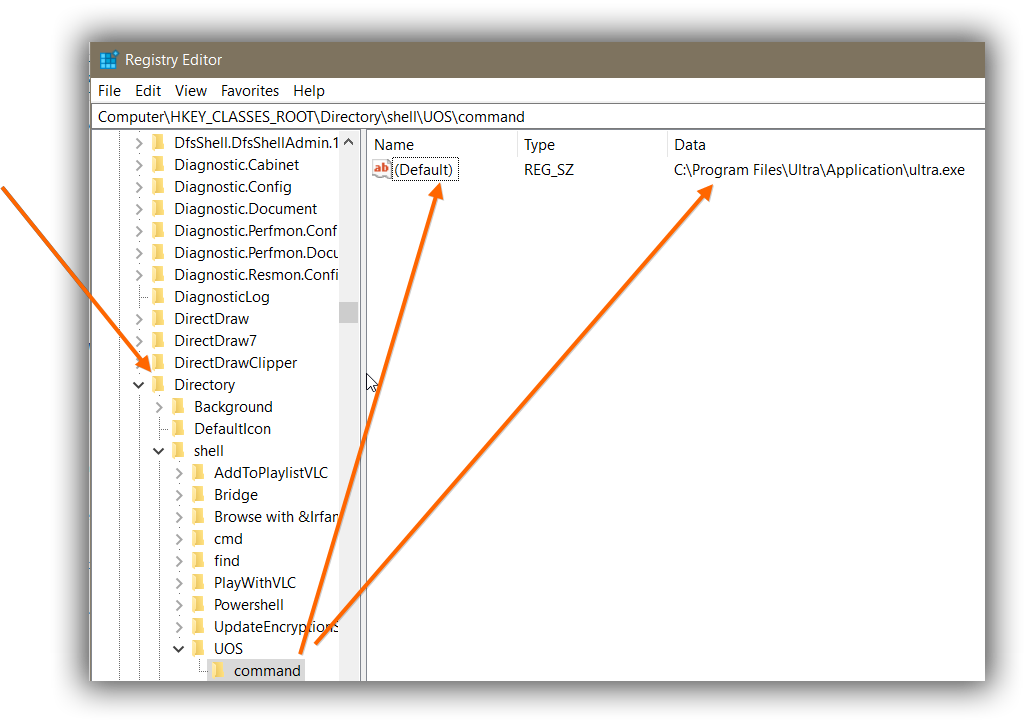Expand the Powershell key

coord(179,605)
